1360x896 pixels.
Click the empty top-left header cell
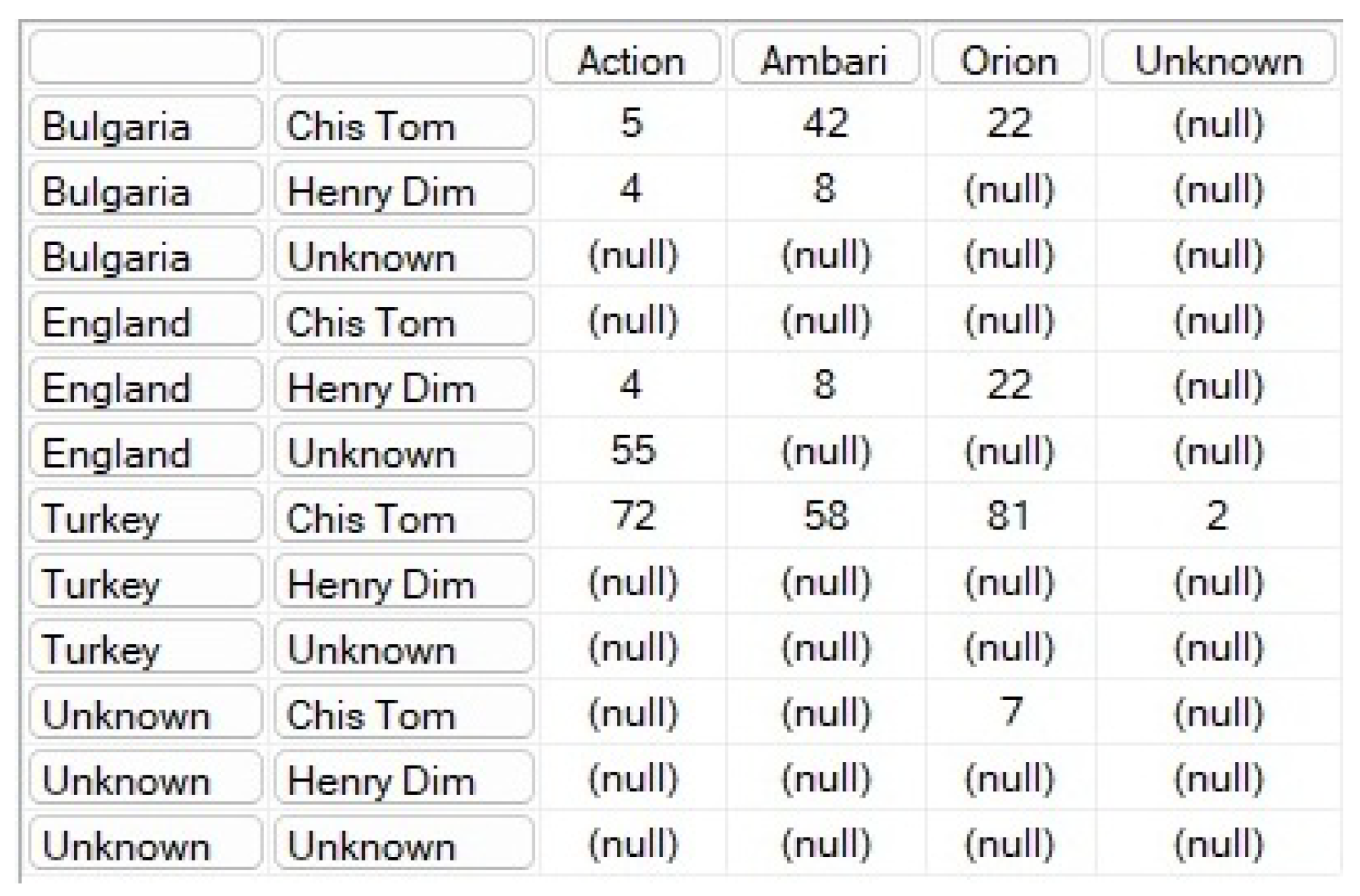[x=145, y=57]
